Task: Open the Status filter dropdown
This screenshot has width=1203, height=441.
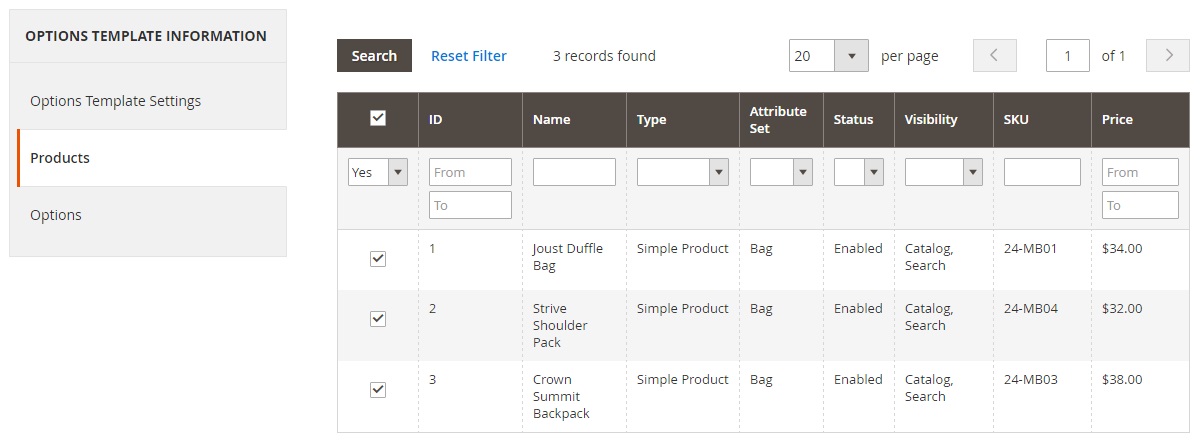Action: pos(859,172)
